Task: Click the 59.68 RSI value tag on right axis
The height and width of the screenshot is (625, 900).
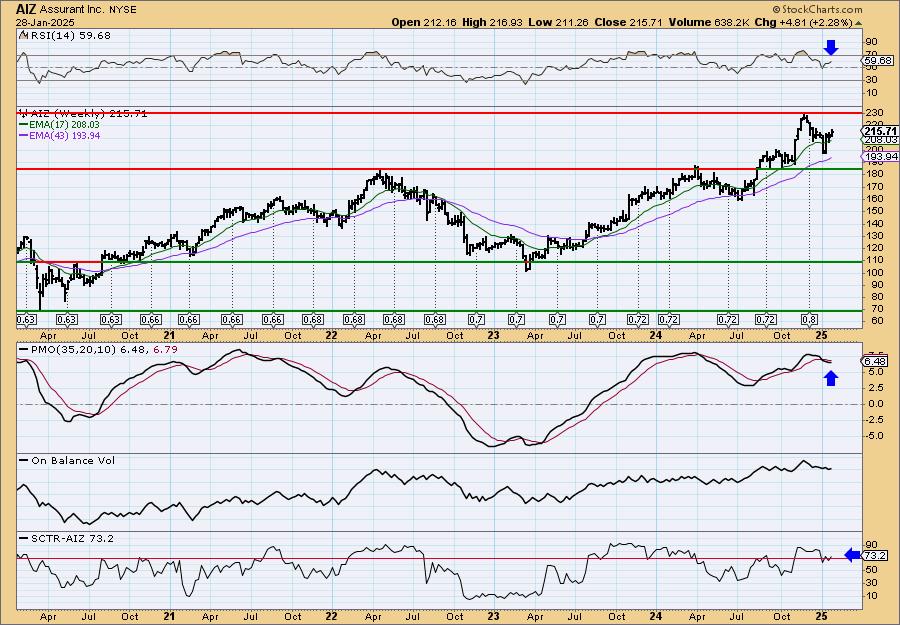Action: (x=878, y=61)
